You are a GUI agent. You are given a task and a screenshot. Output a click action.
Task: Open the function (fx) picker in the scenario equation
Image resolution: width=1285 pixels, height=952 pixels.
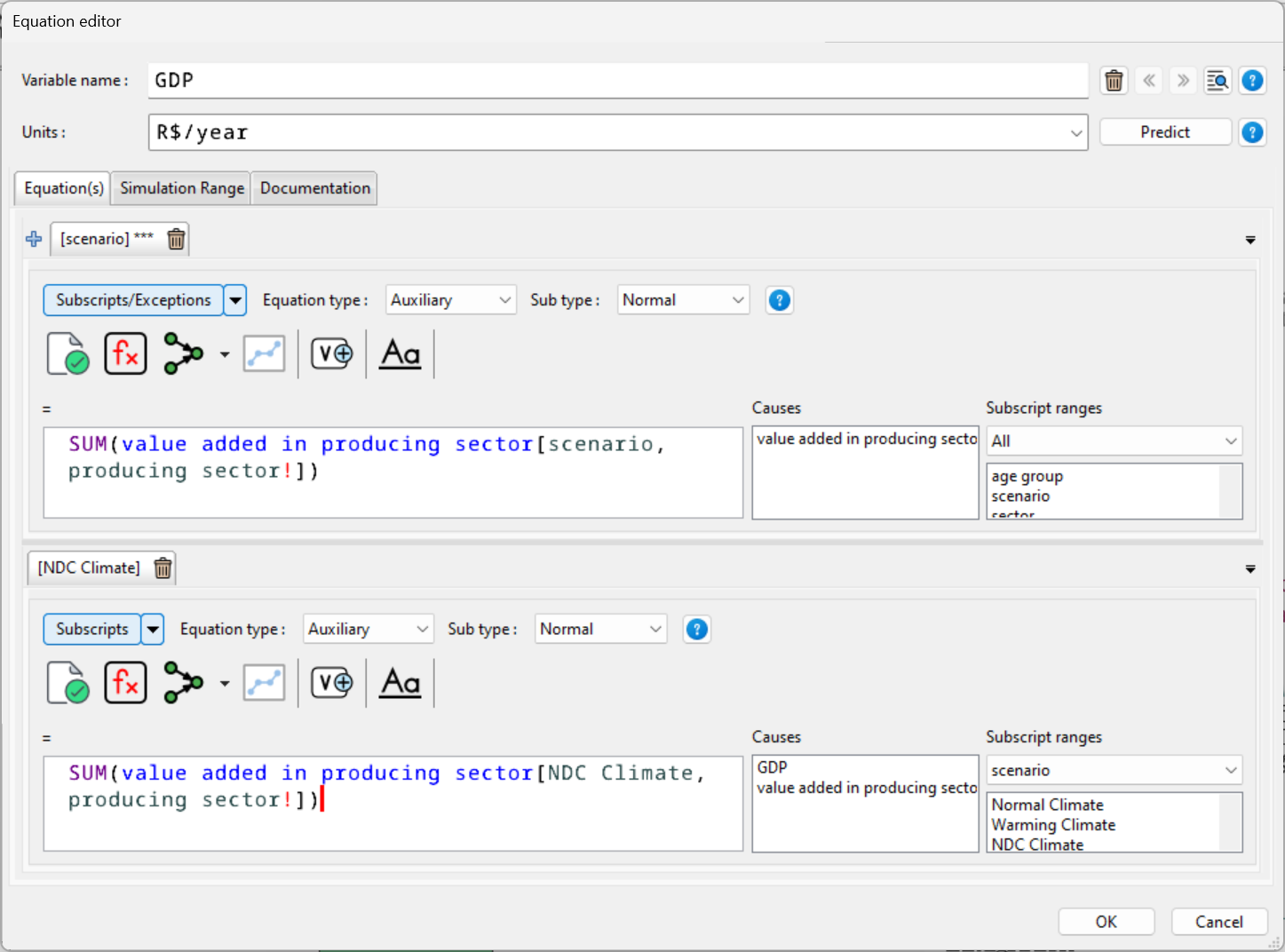[125, 353]
